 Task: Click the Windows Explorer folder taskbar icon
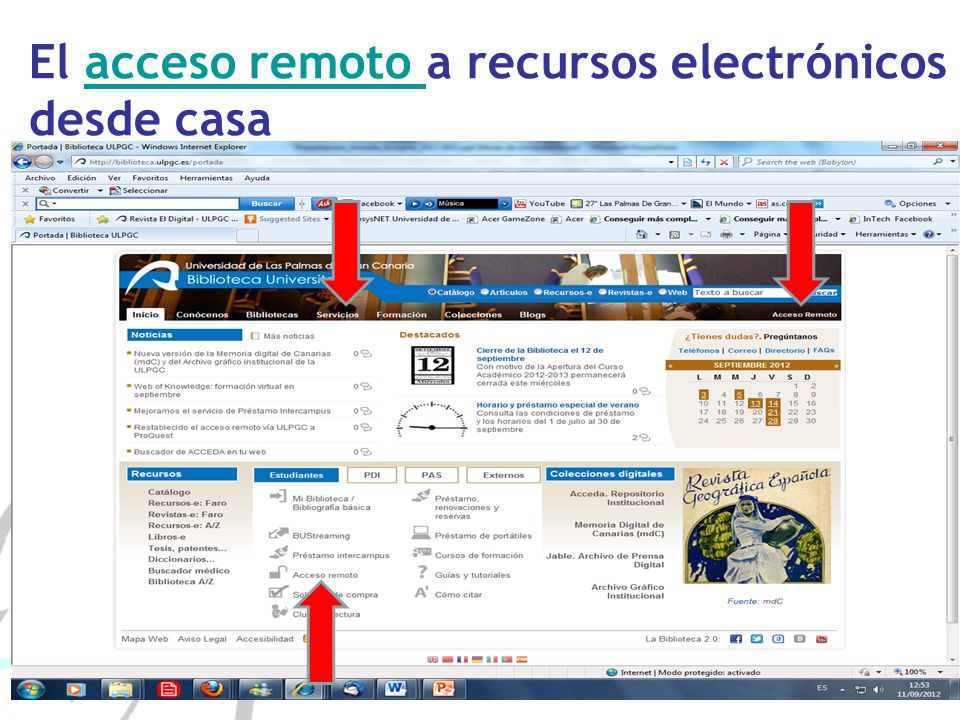121,689
